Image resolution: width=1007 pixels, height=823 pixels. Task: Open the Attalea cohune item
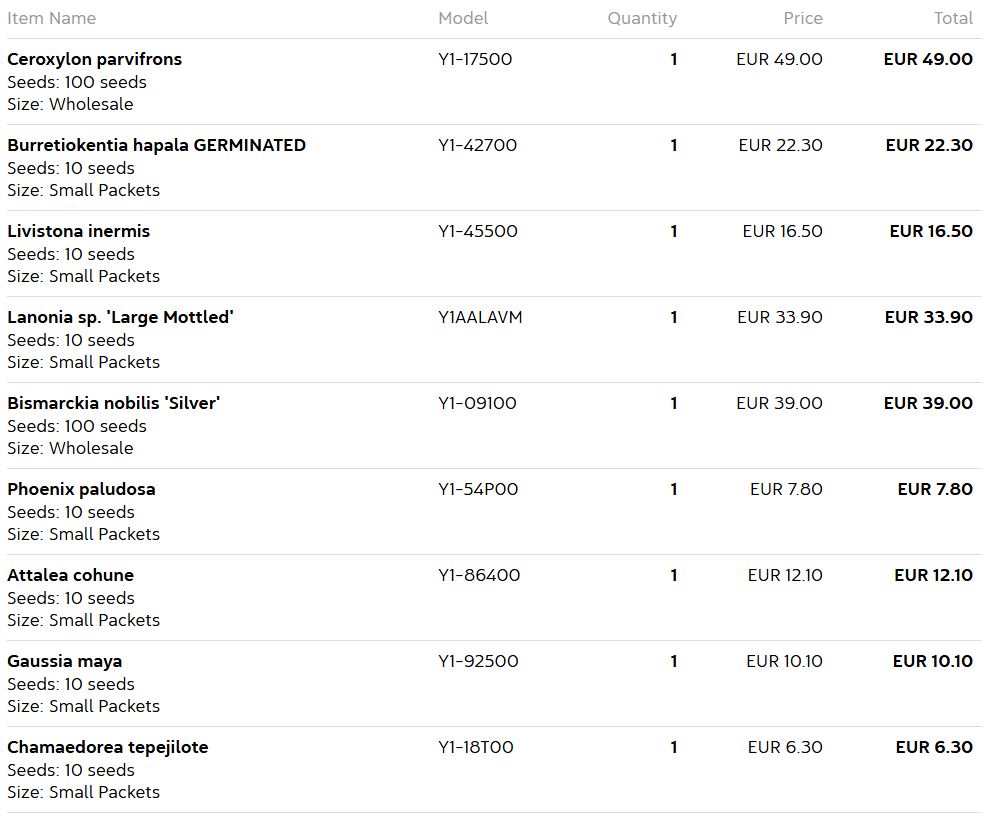click(x=70, y=575)
